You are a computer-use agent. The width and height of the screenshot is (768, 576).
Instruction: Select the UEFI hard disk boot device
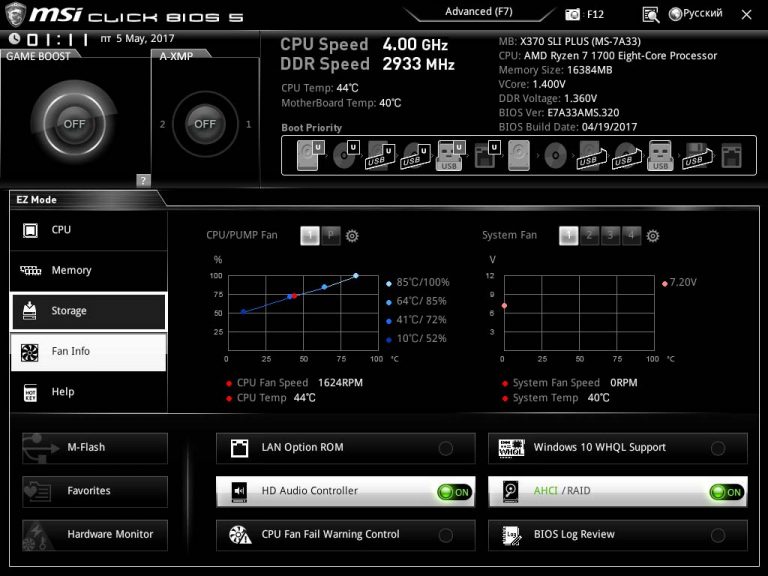310,156
